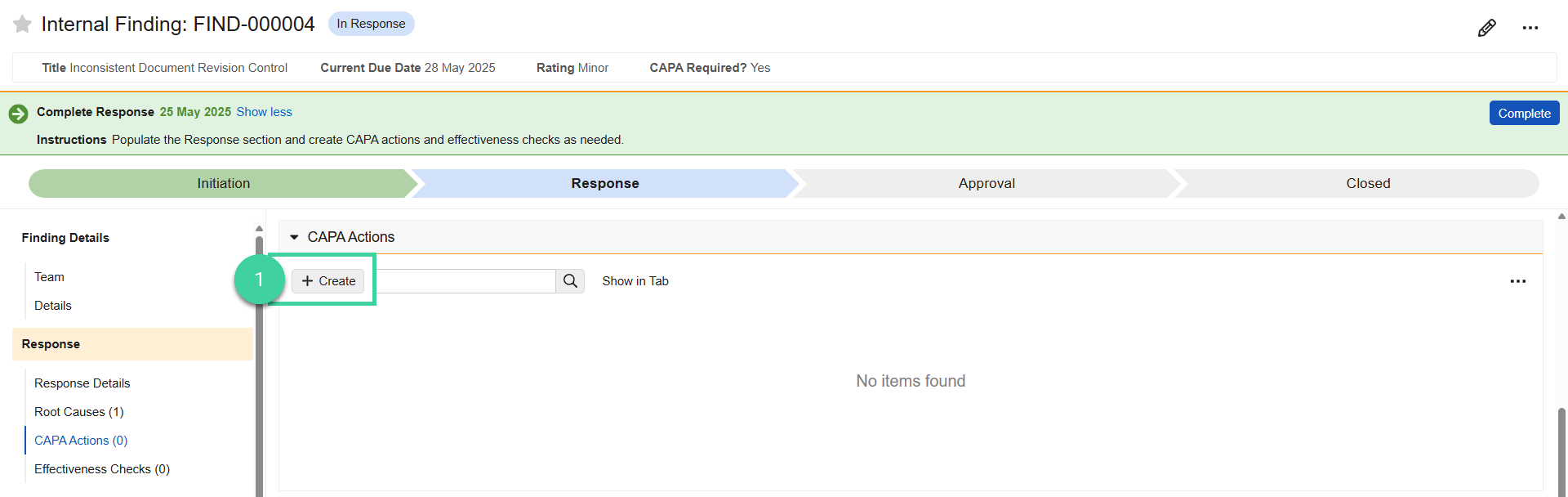Click the Internal Finding: FIND-000004 heading
This screenshot has height=497, width=1568.
(178, 25)
